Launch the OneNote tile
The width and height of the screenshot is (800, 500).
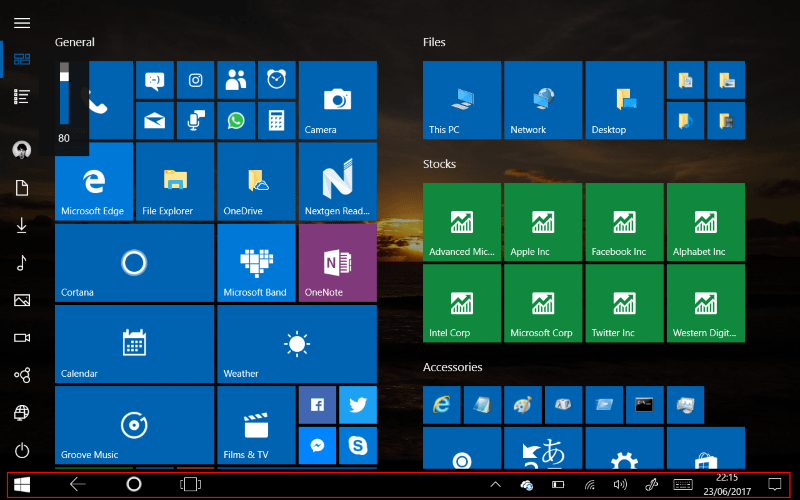(338, 263)
